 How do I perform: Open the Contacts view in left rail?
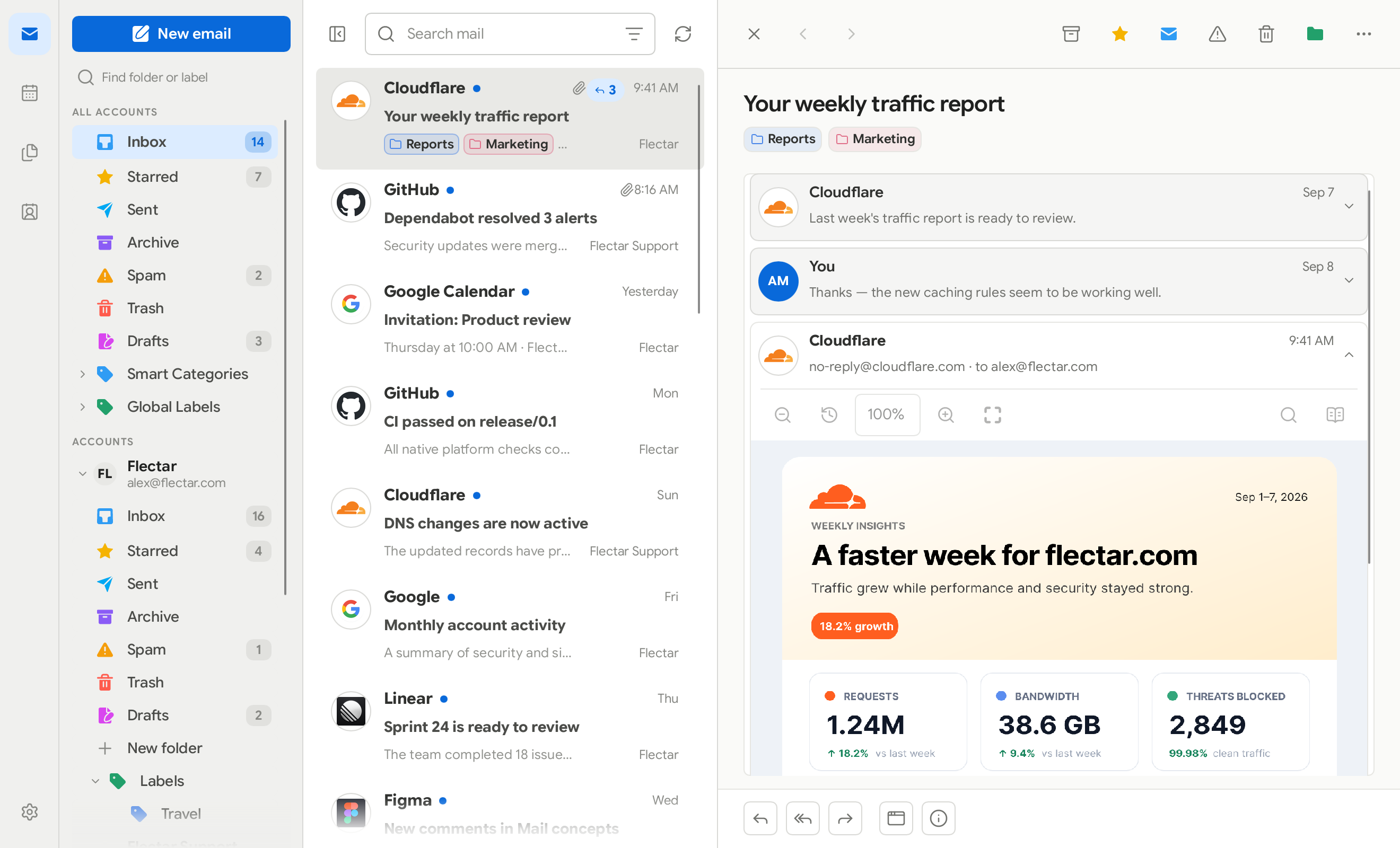tap(30, 212)
